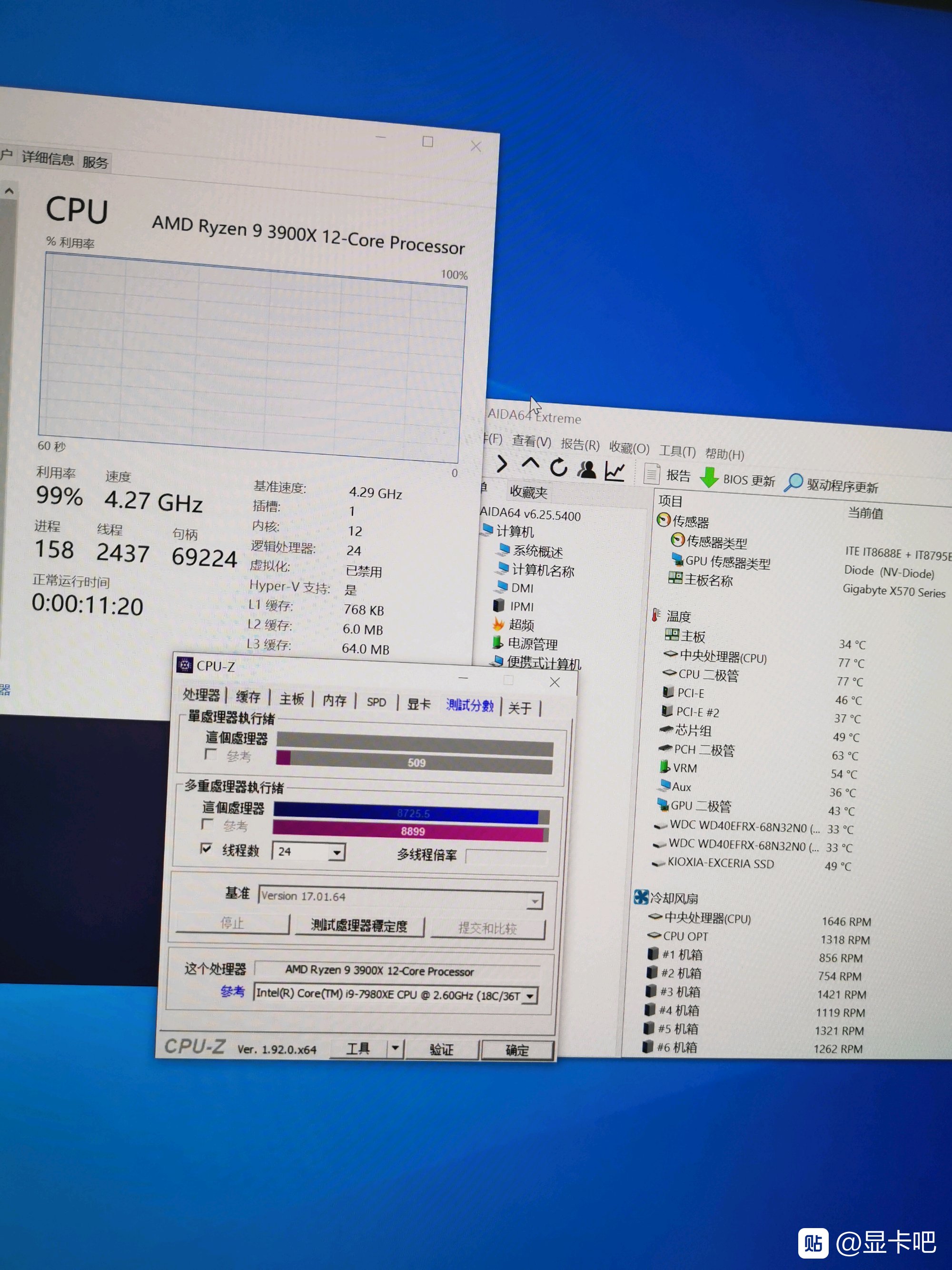Switch to 处理器 tab in CPU-Z
This screenshot has height=1270, width=952.
[x=201, y=695]
